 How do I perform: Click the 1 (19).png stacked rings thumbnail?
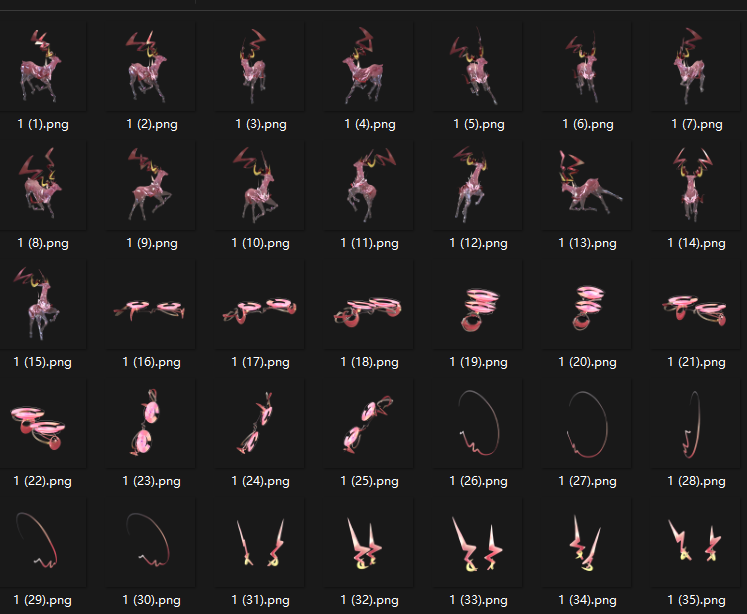coord(478,306)
